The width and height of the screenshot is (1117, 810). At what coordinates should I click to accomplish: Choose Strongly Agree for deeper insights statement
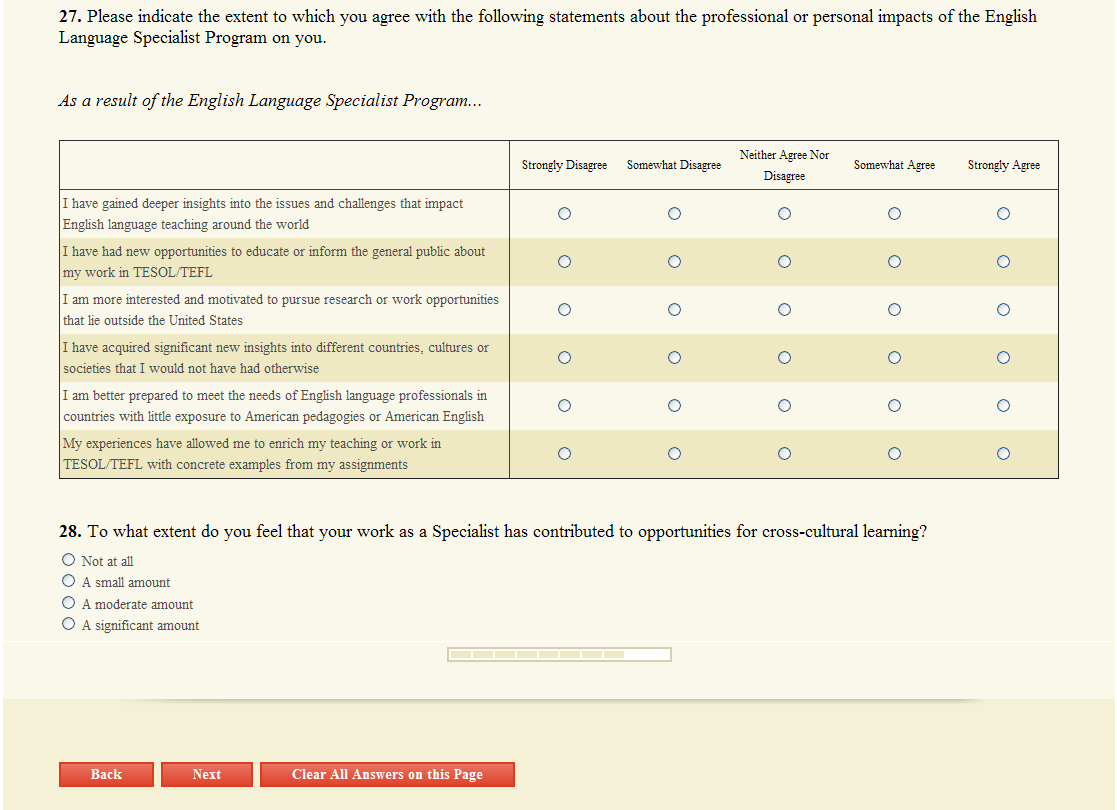(1003, 214)
